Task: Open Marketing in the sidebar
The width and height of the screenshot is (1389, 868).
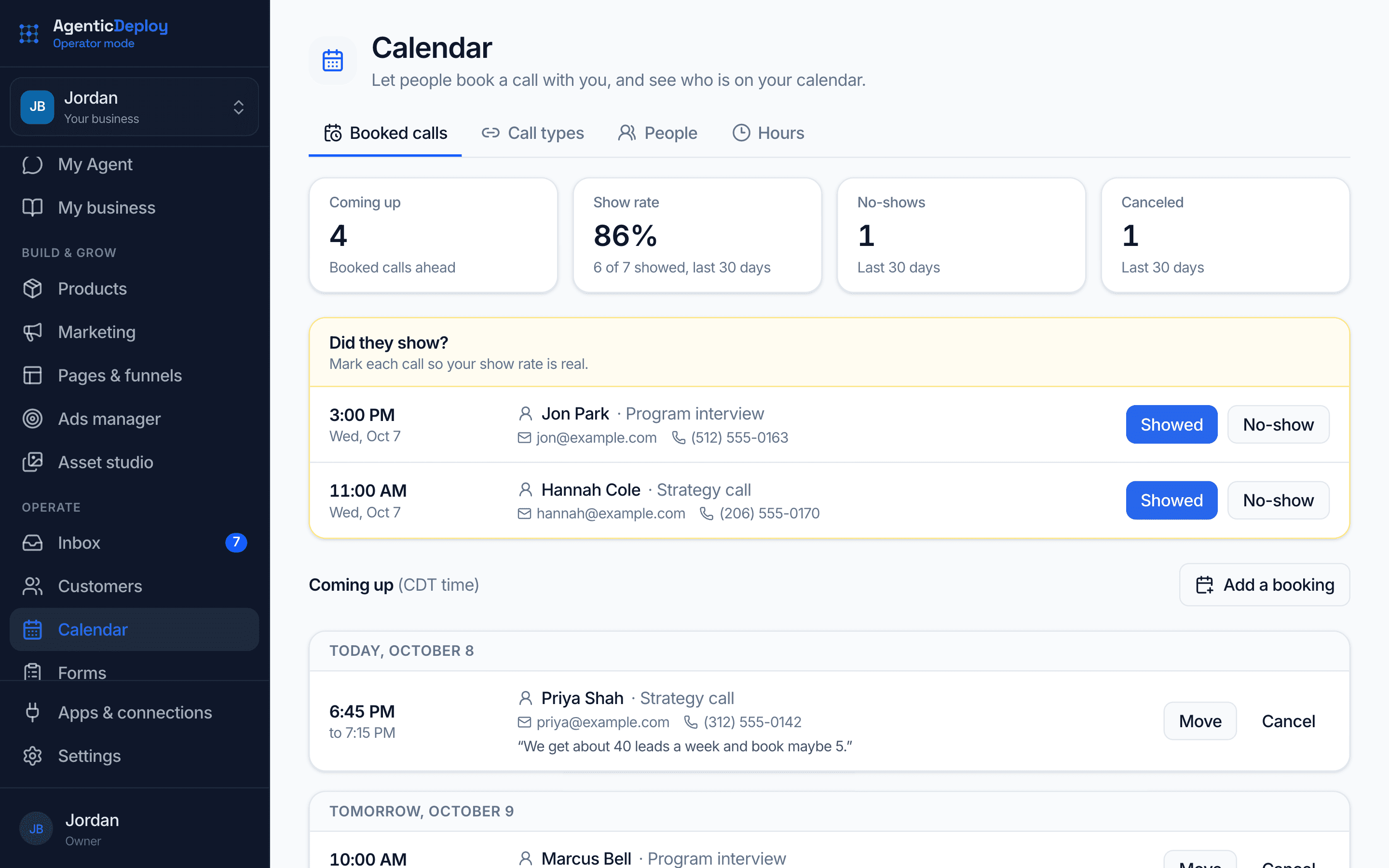Action: tap(134, 332)
